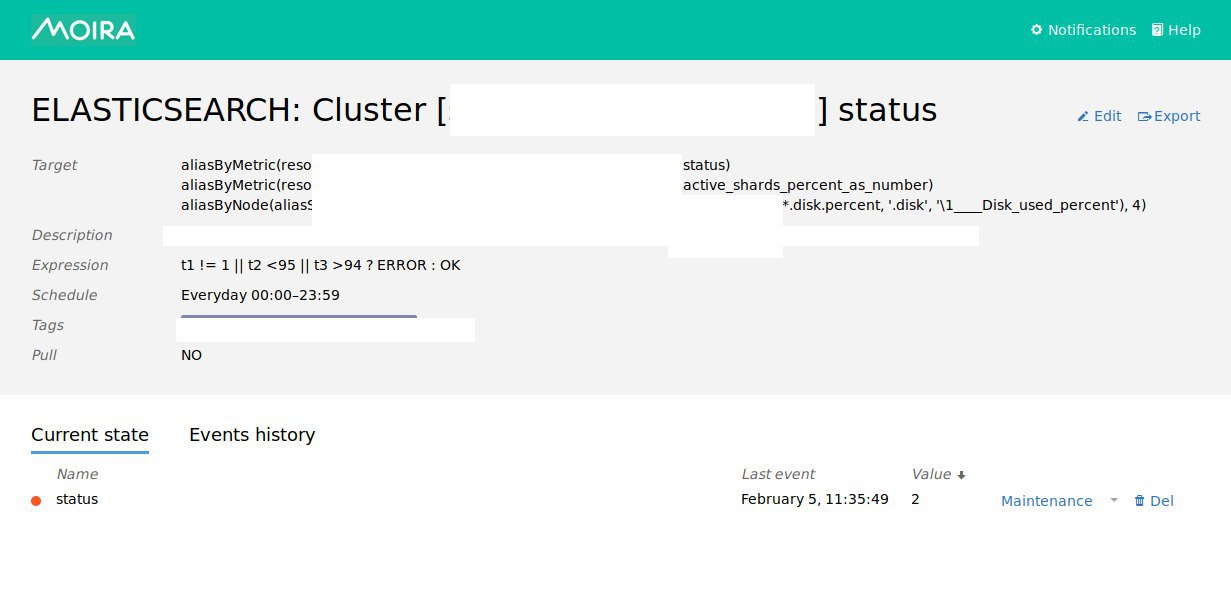Sort metrics by the Name column
Screen dimensions: 1231x593
pyautogui.click(x=77, y=474)
